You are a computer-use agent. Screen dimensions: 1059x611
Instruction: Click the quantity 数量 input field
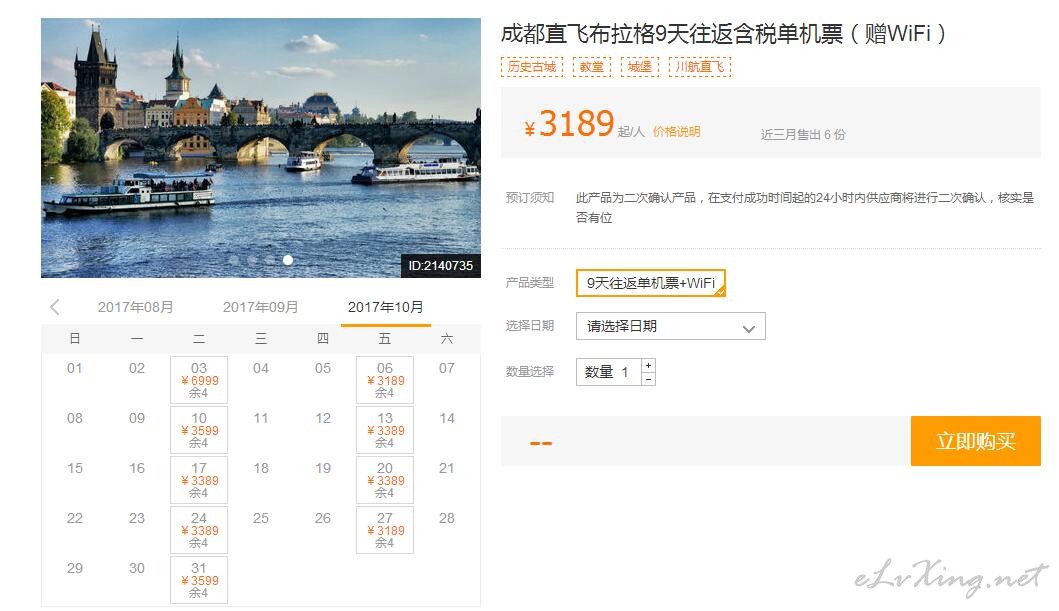pyautogui.click(x=609, y=372)
